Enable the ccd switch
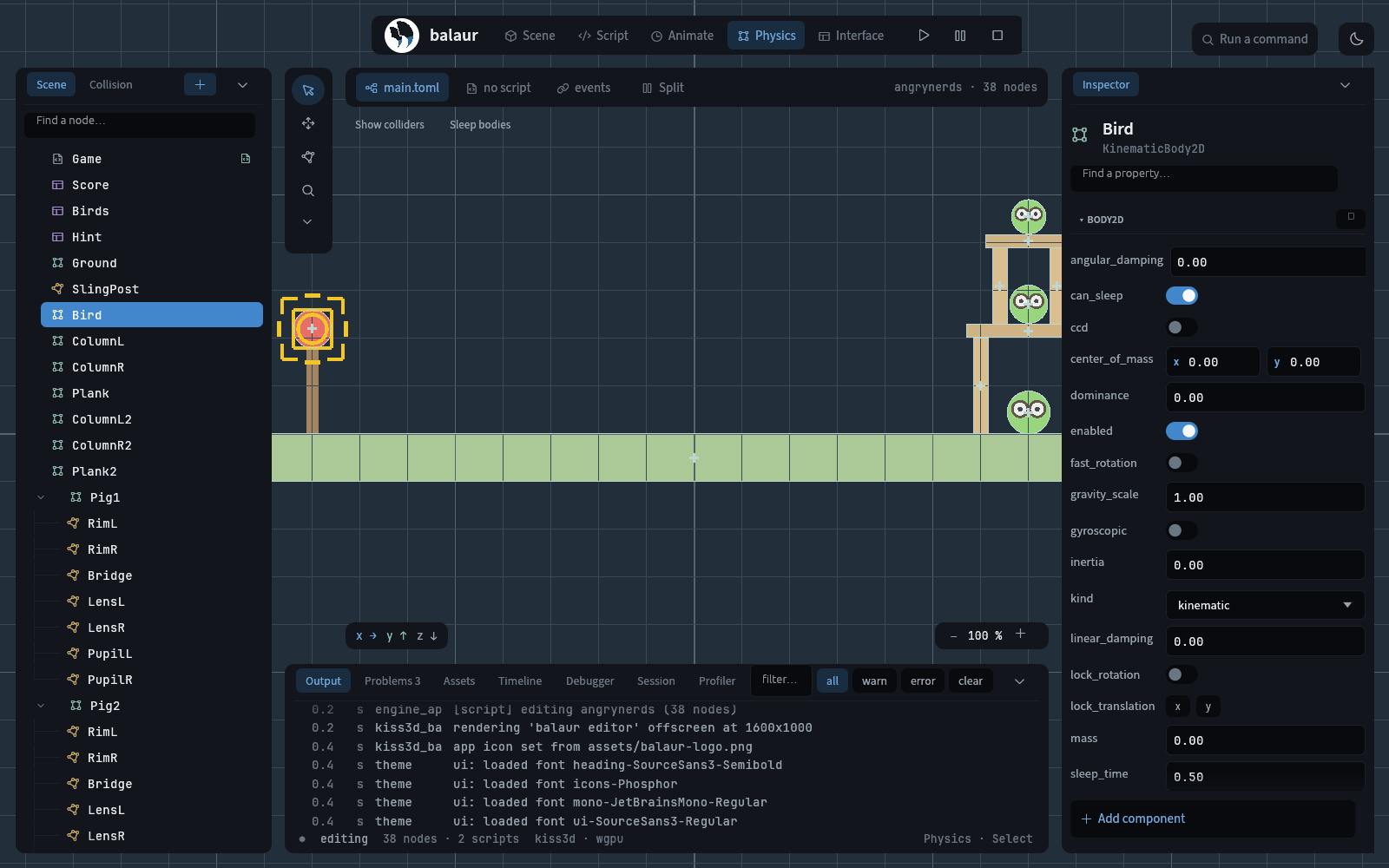The width and height of the screenshot is (1389, 868). coord(1182,327)
